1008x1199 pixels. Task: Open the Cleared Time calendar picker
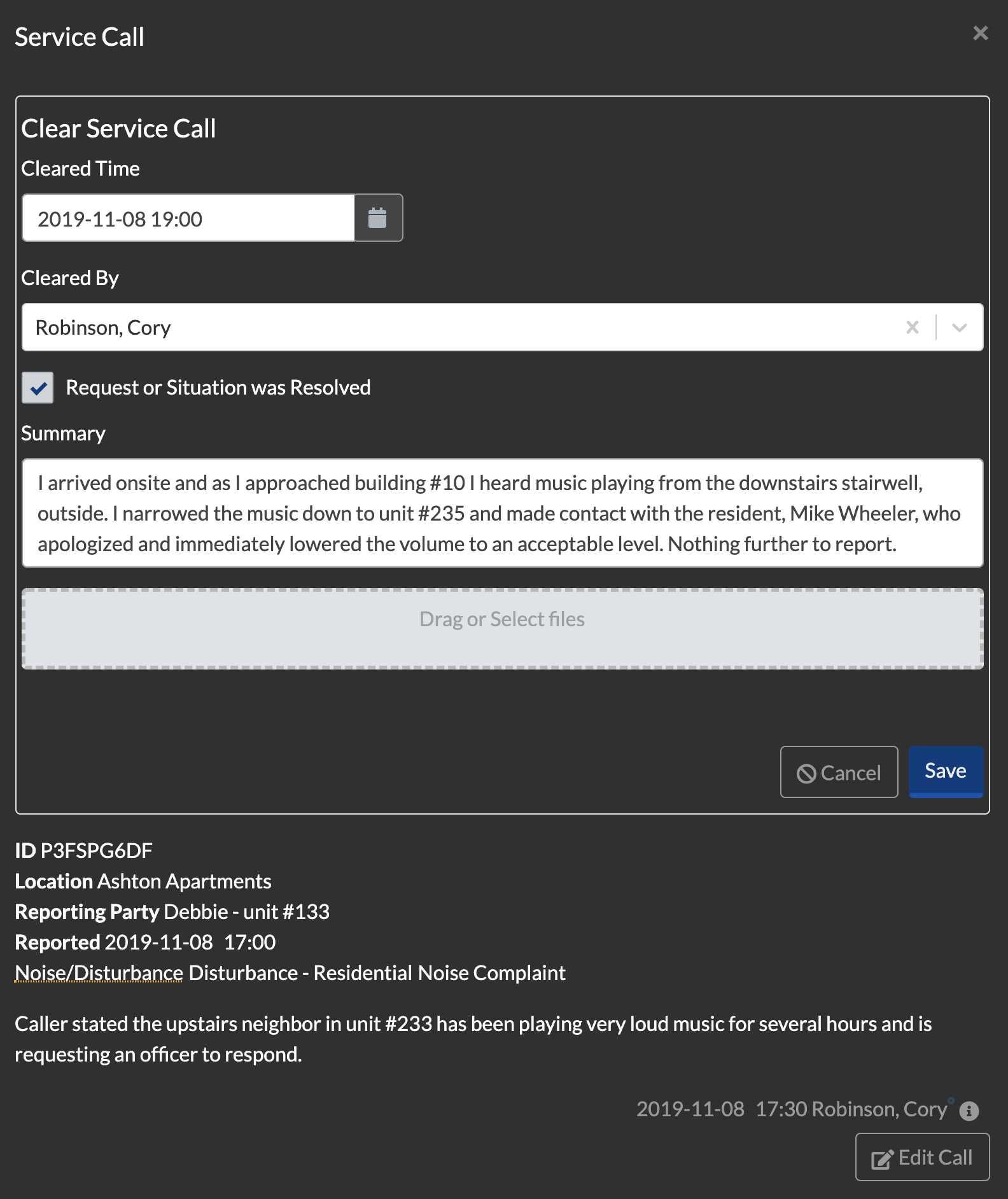378,218
